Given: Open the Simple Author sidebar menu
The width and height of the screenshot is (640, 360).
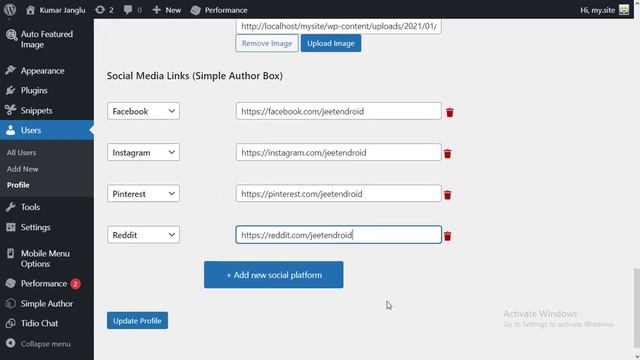Looking at the screenshot, I should 47,303.
